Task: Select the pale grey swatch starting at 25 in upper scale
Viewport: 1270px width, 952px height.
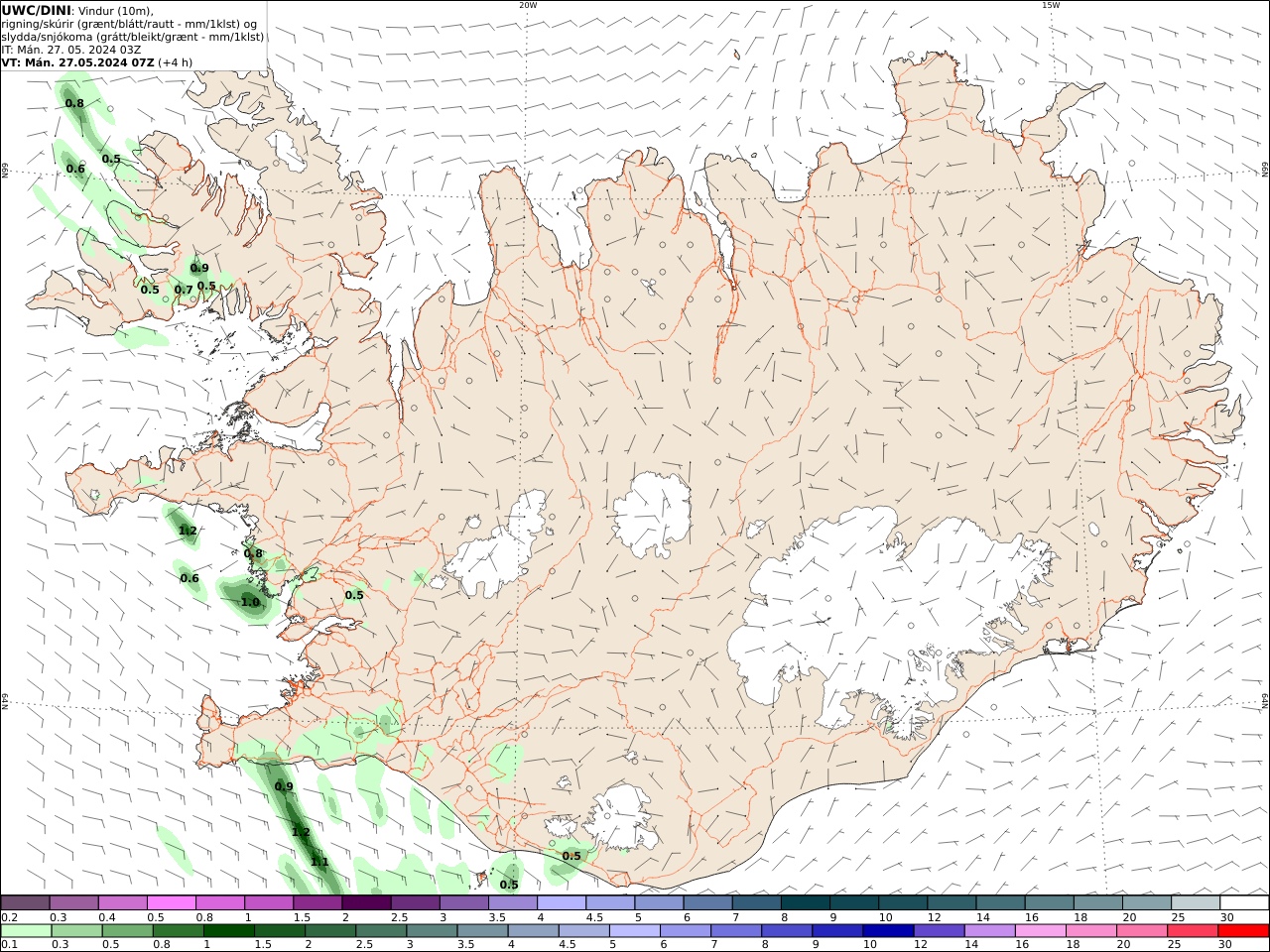Action: 1196,902
